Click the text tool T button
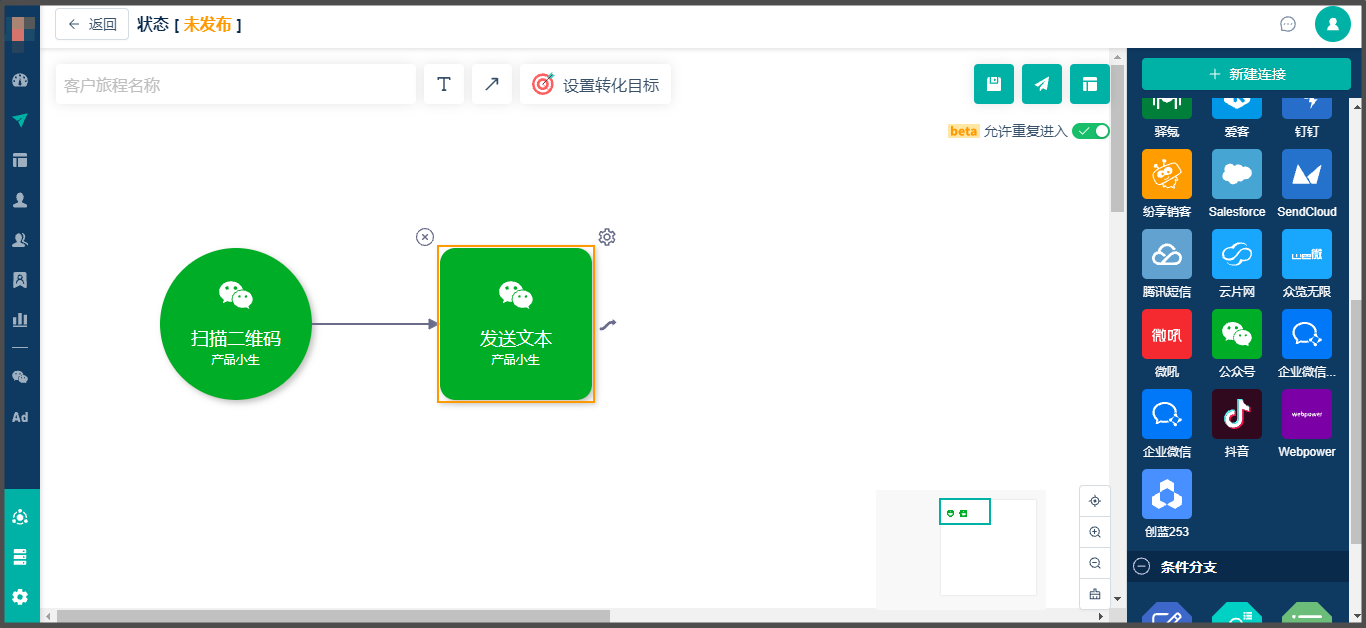Screen dimensions: 1366x628 tap(444, 84)
